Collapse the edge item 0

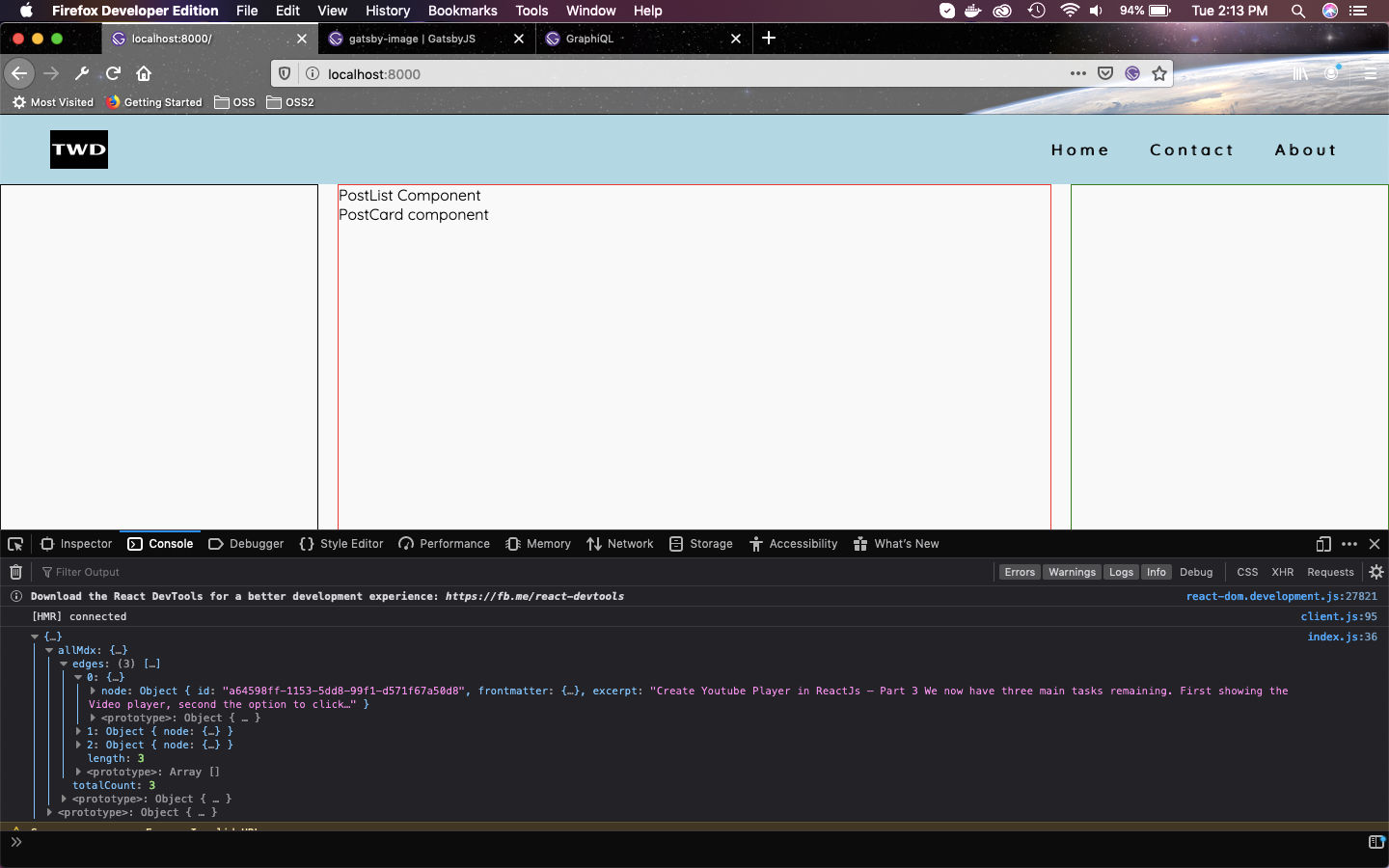78,677
